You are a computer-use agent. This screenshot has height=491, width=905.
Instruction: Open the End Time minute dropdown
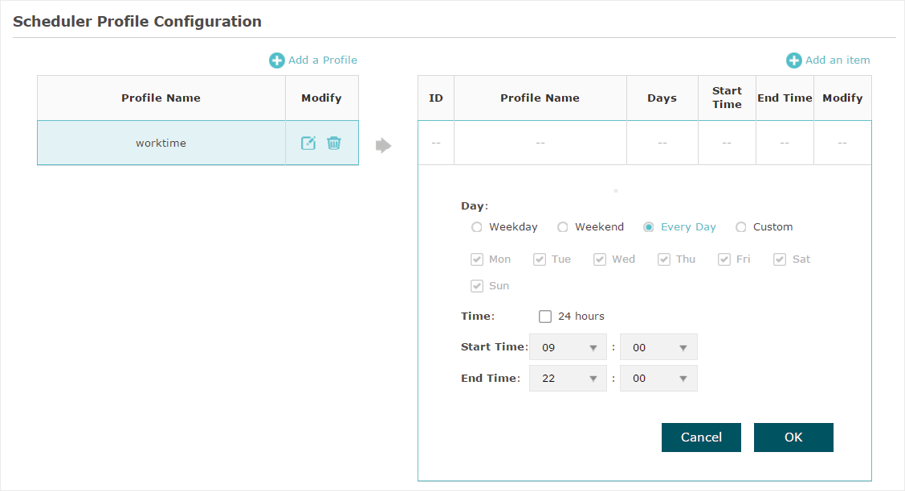click(659, 378)
